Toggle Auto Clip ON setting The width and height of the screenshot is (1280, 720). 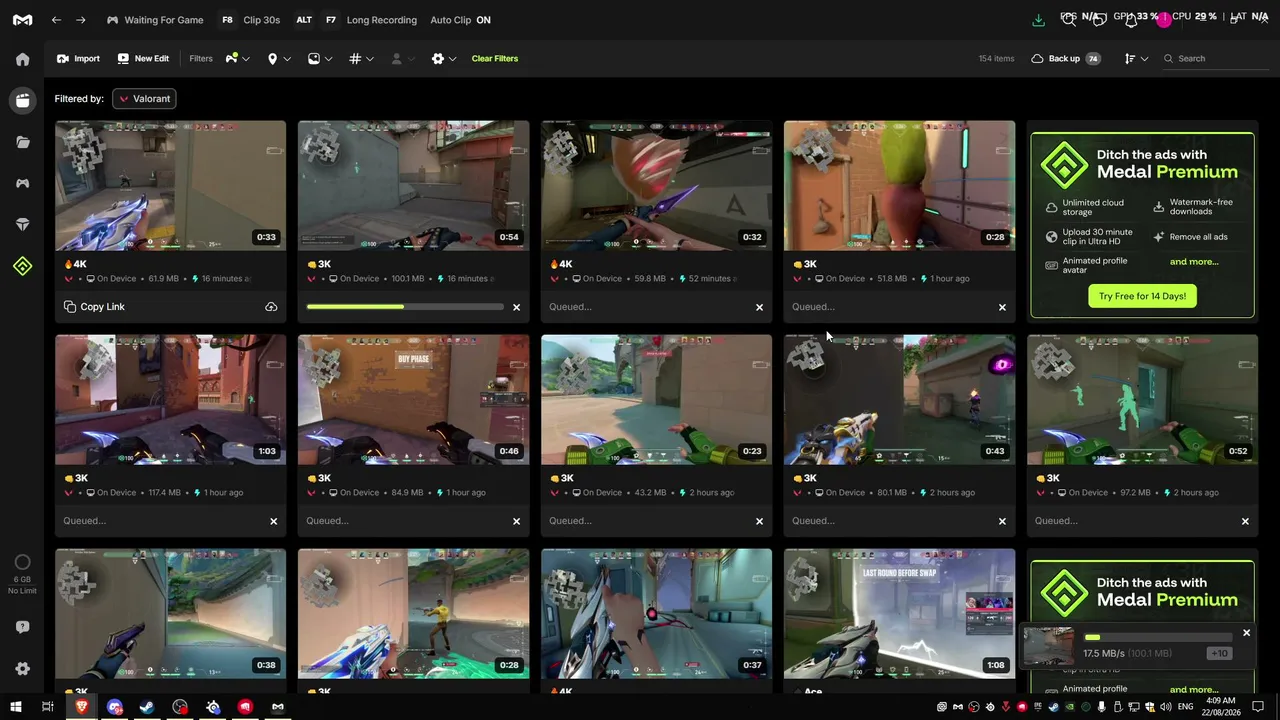(x=460, y=20)
